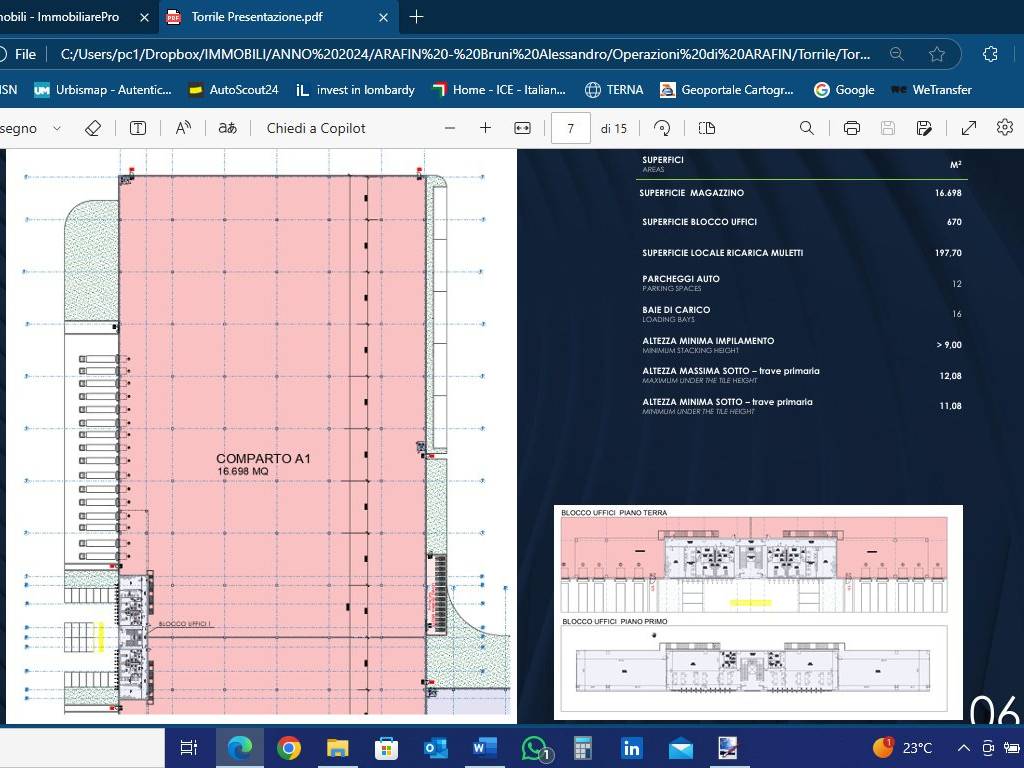Click the 12,08 height value

[x=950, y=376]
